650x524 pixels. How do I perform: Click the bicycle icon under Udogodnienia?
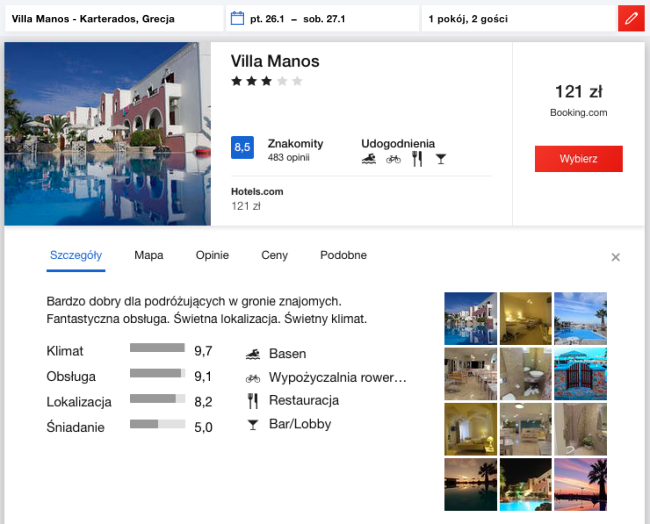pos(393,159)
